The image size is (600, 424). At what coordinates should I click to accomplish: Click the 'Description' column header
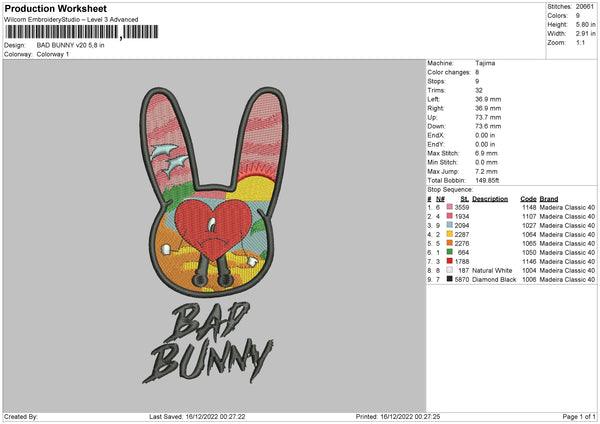(x=490, y=199)
